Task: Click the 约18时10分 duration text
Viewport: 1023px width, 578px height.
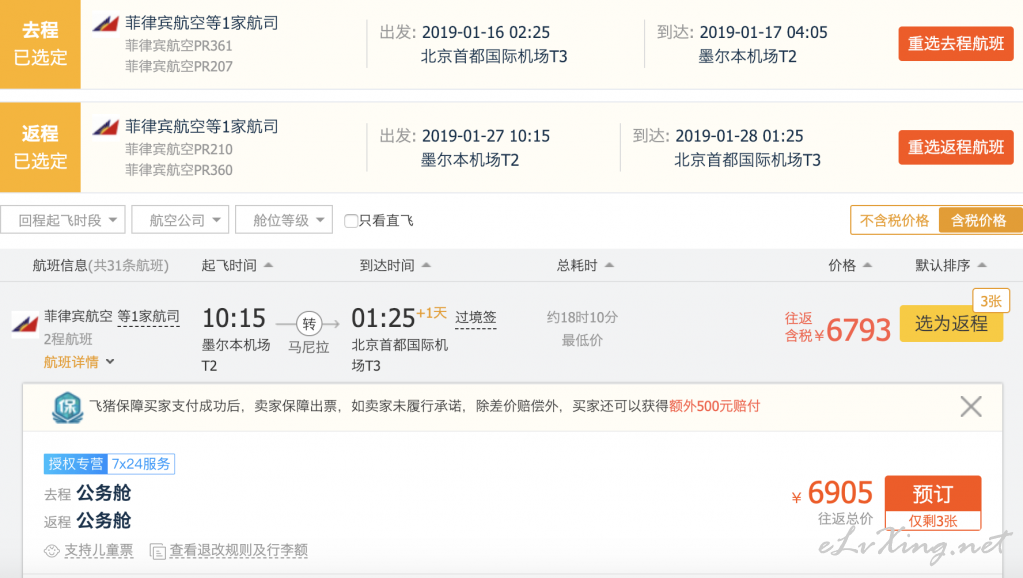Action: (582, 318)
